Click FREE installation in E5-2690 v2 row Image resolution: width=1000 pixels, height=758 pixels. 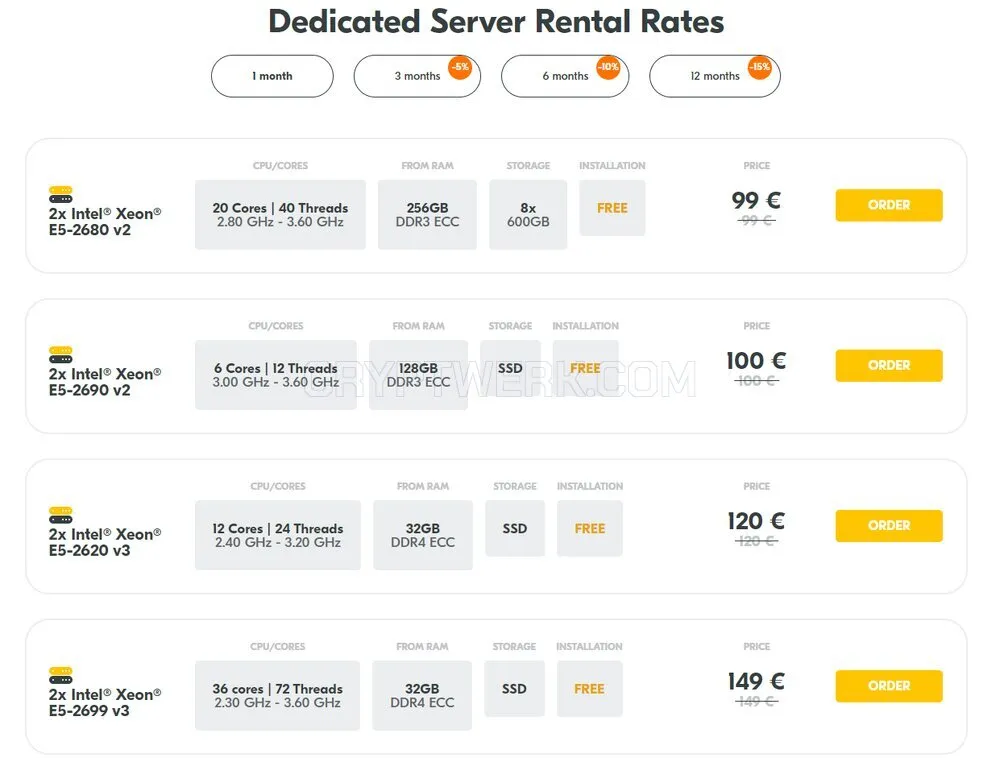(585, 368)
